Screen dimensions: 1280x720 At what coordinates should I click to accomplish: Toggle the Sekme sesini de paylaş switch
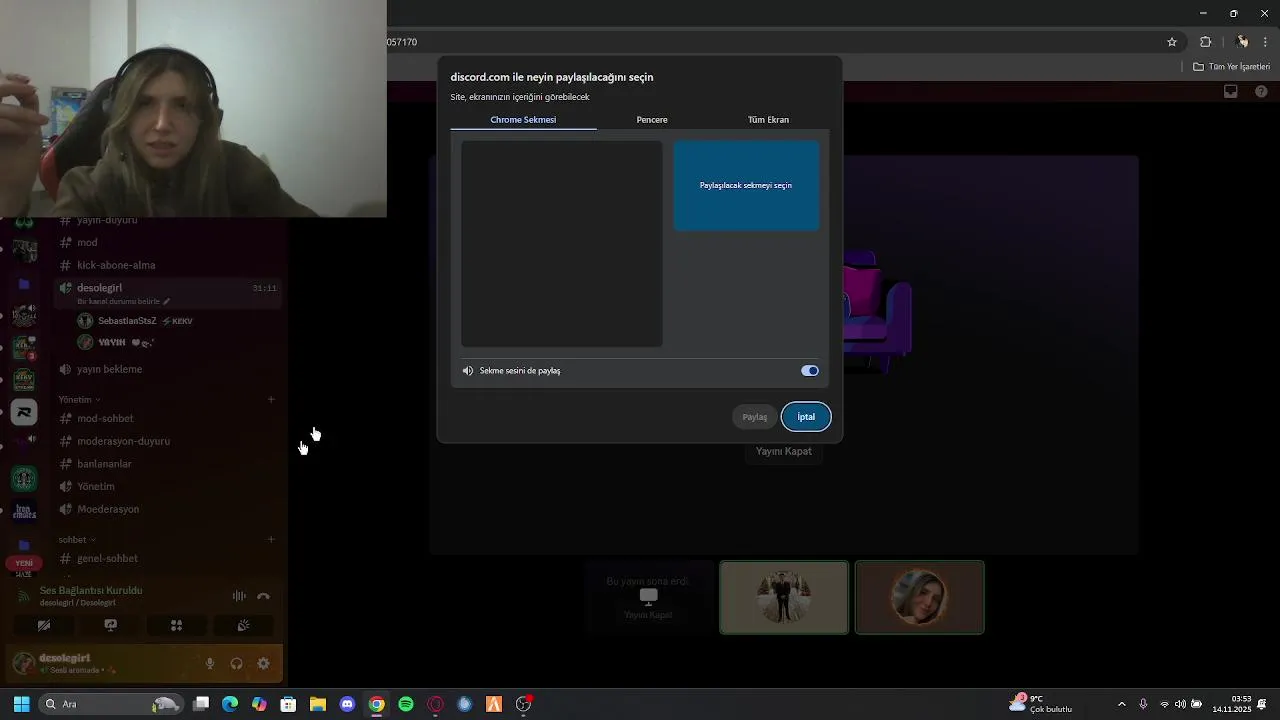coord(810,371)
